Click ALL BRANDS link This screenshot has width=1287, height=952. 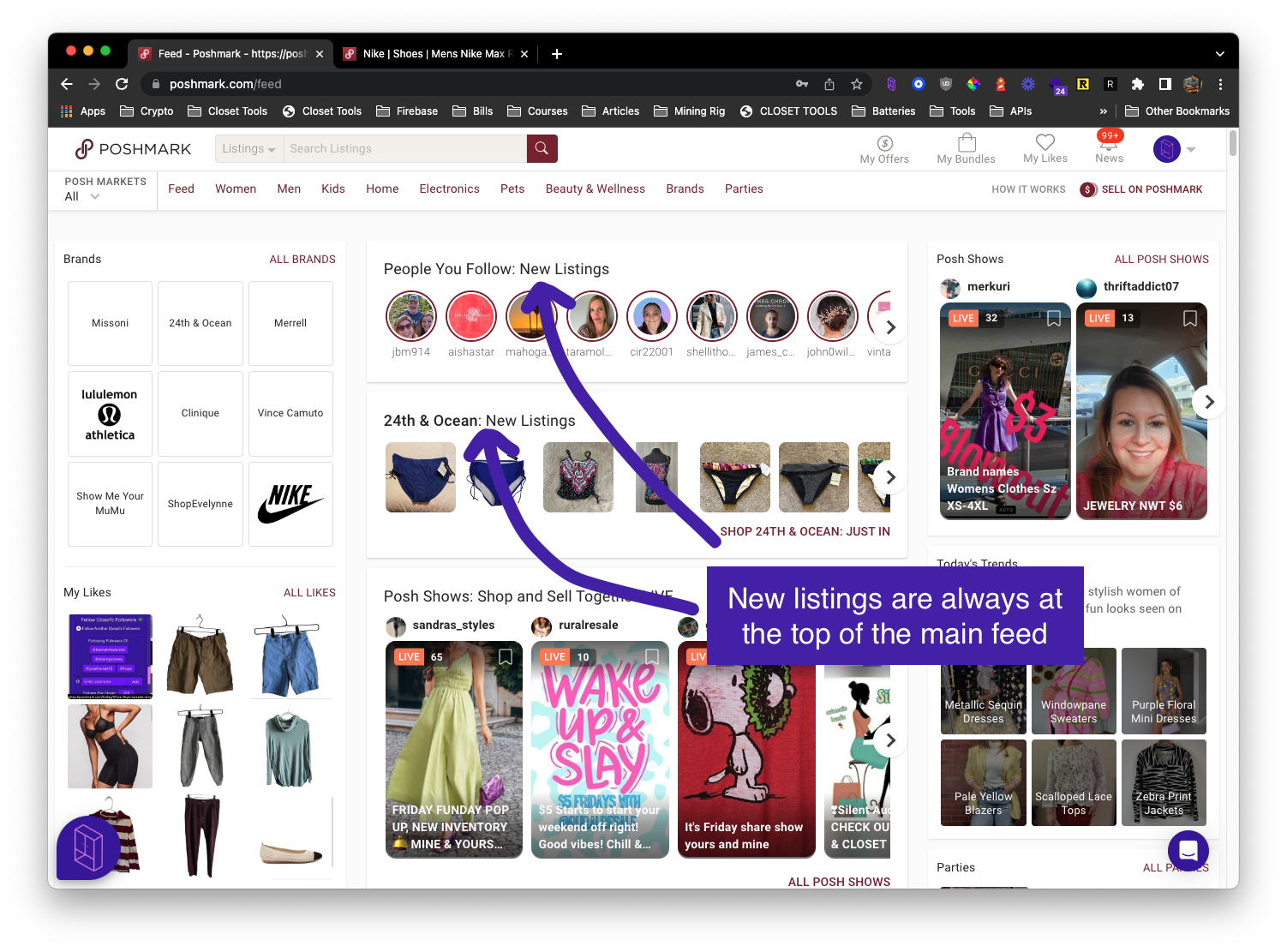point(302,260)
